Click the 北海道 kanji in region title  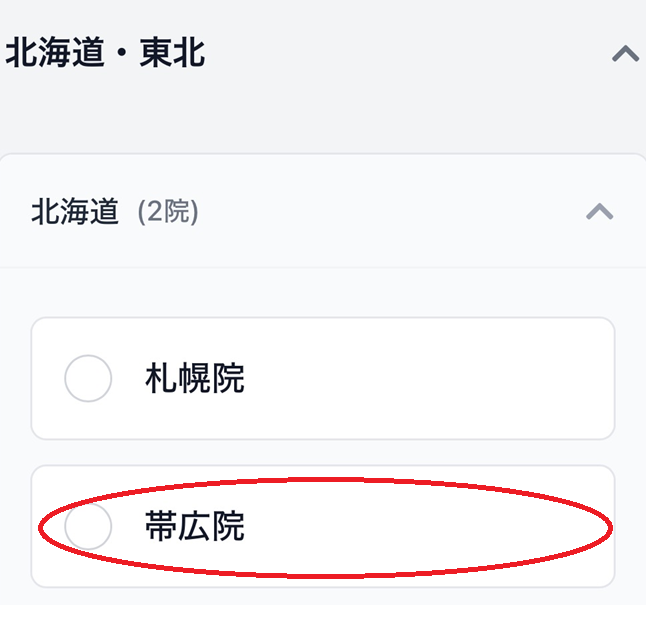pos(55,53)
